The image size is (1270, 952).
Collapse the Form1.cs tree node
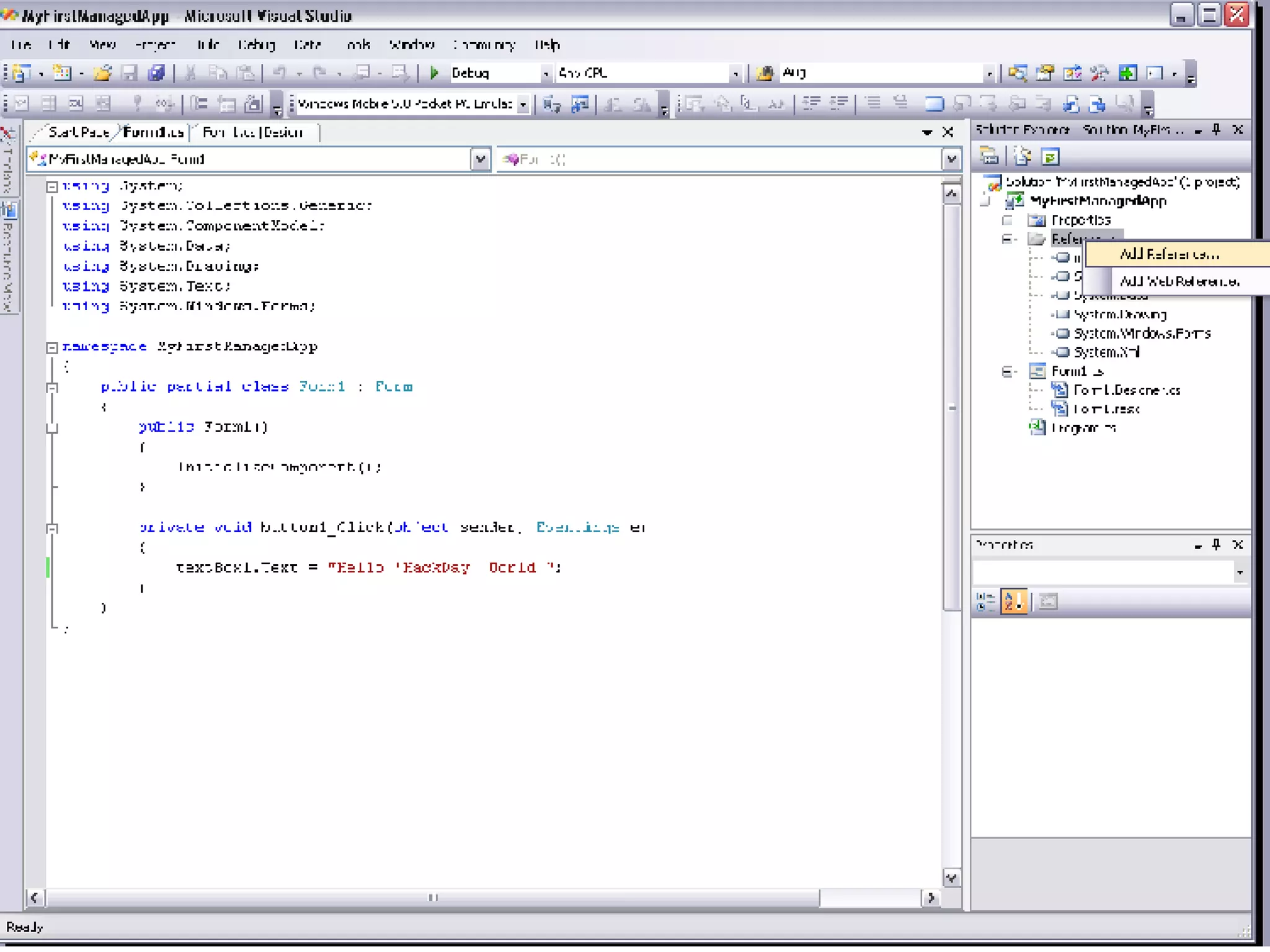click(x=1007, y=371)
